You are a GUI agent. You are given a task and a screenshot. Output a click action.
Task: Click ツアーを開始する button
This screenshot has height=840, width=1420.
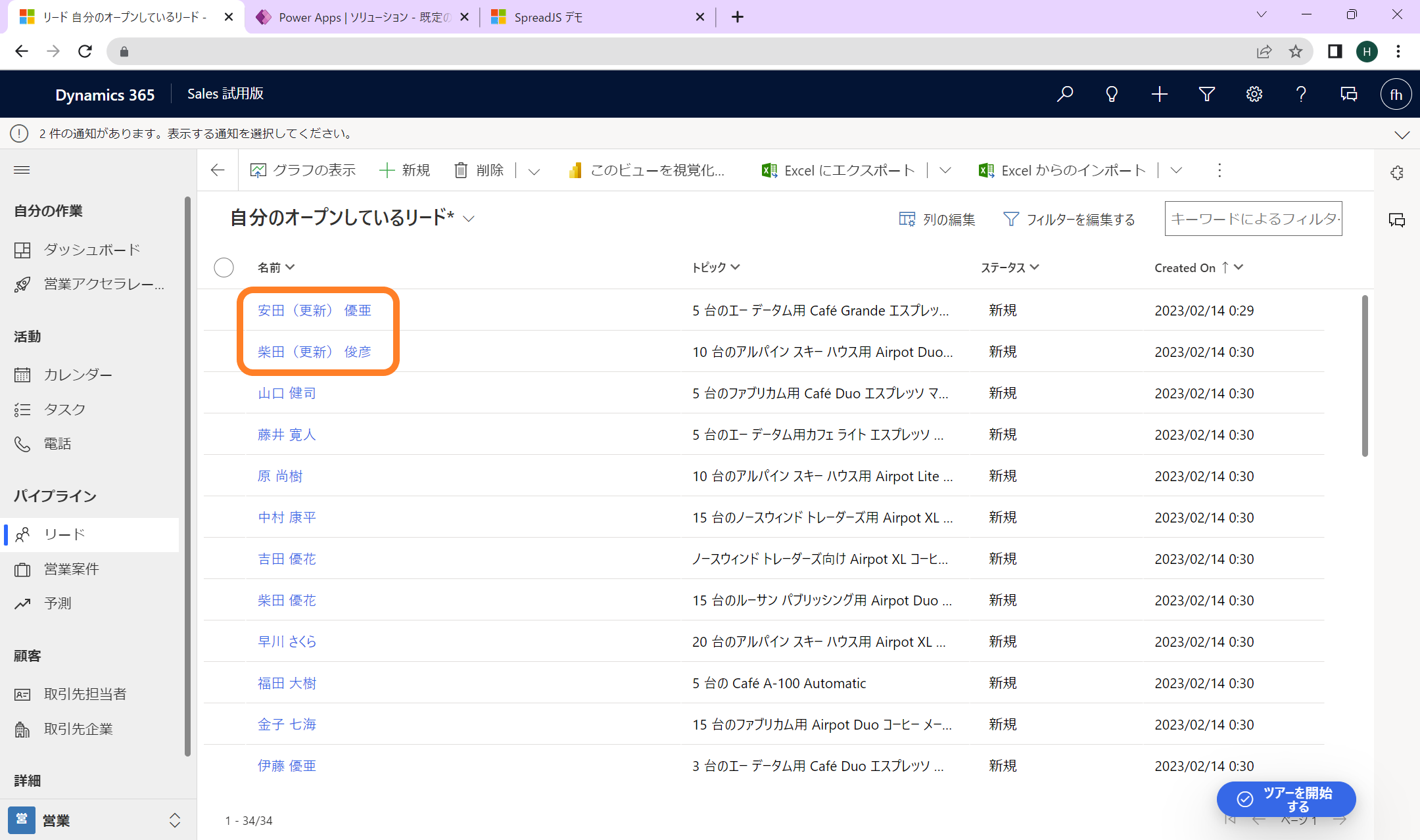click(1287, 799)
